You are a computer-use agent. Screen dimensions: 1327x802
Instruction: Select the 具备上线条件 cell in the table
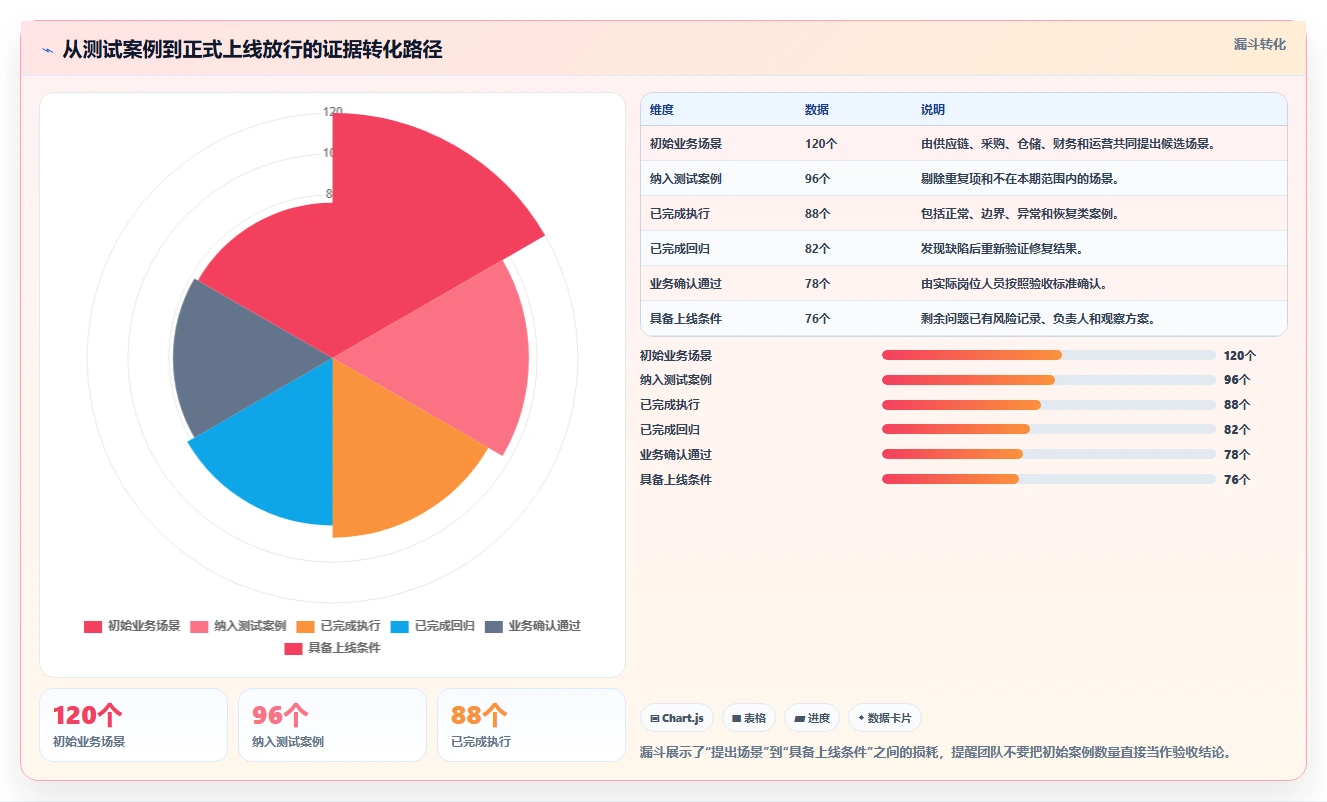686,319
